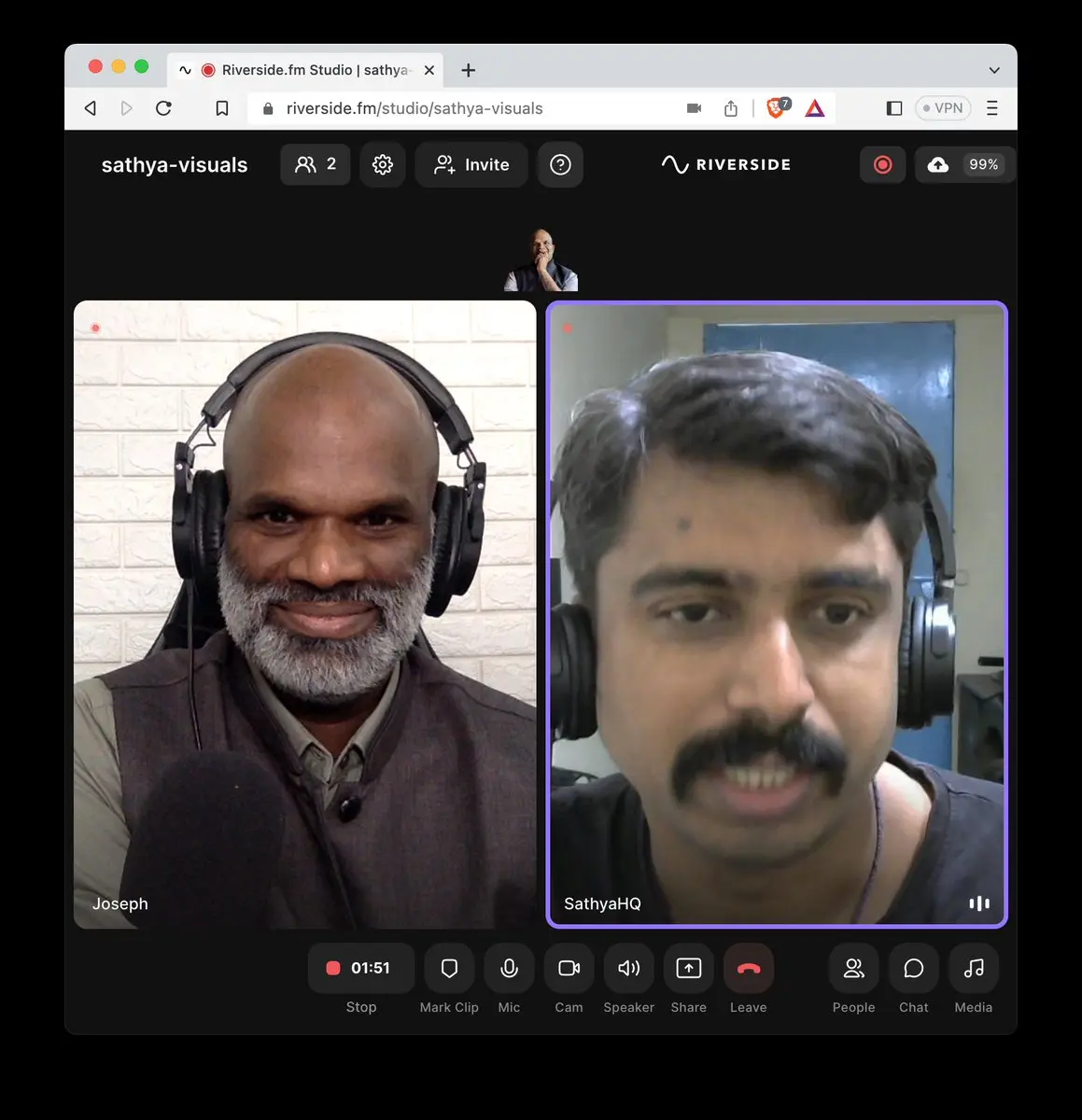Open the browser hamburger menu
Screen dimensions: 1082x1120
(x=992, y=108)
